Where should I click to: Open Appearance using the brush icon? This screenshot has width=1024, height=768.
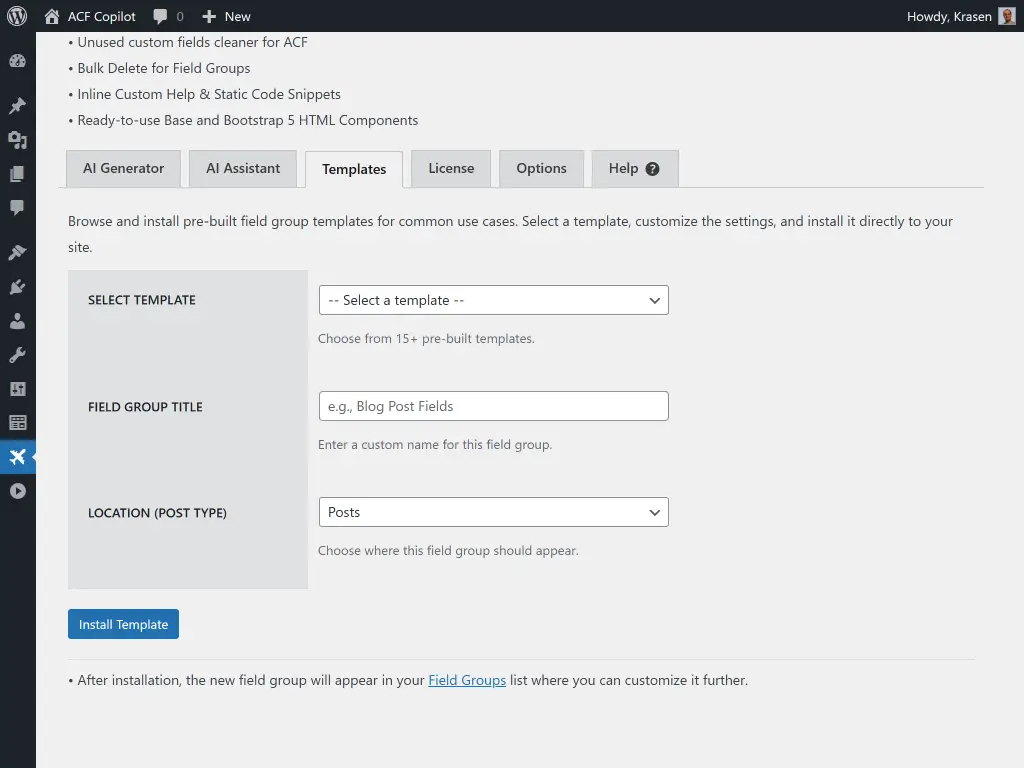tap(17, 252)
